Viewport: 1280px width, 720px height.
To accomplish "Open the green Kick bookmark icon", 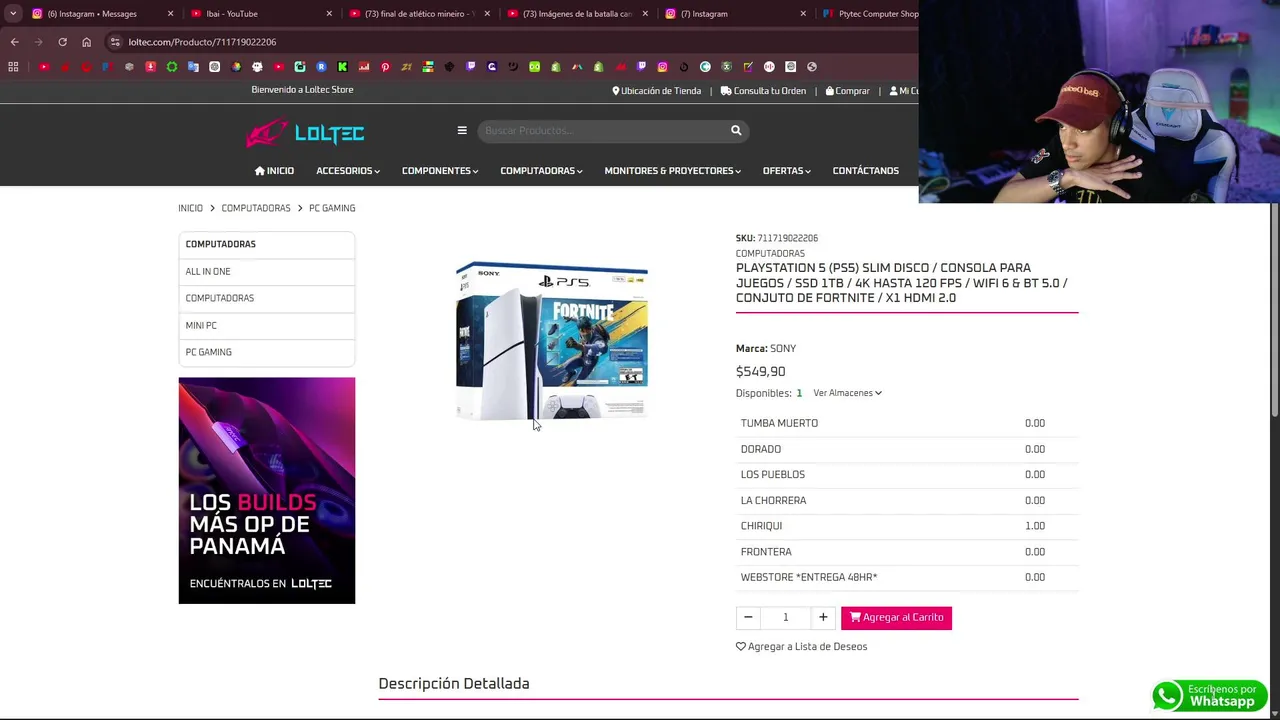I will point(342,67).
